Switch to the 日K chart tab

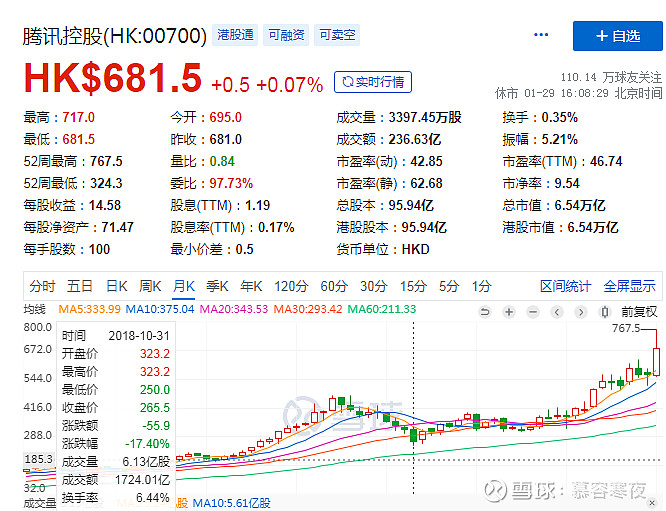(x=116, y=286)
